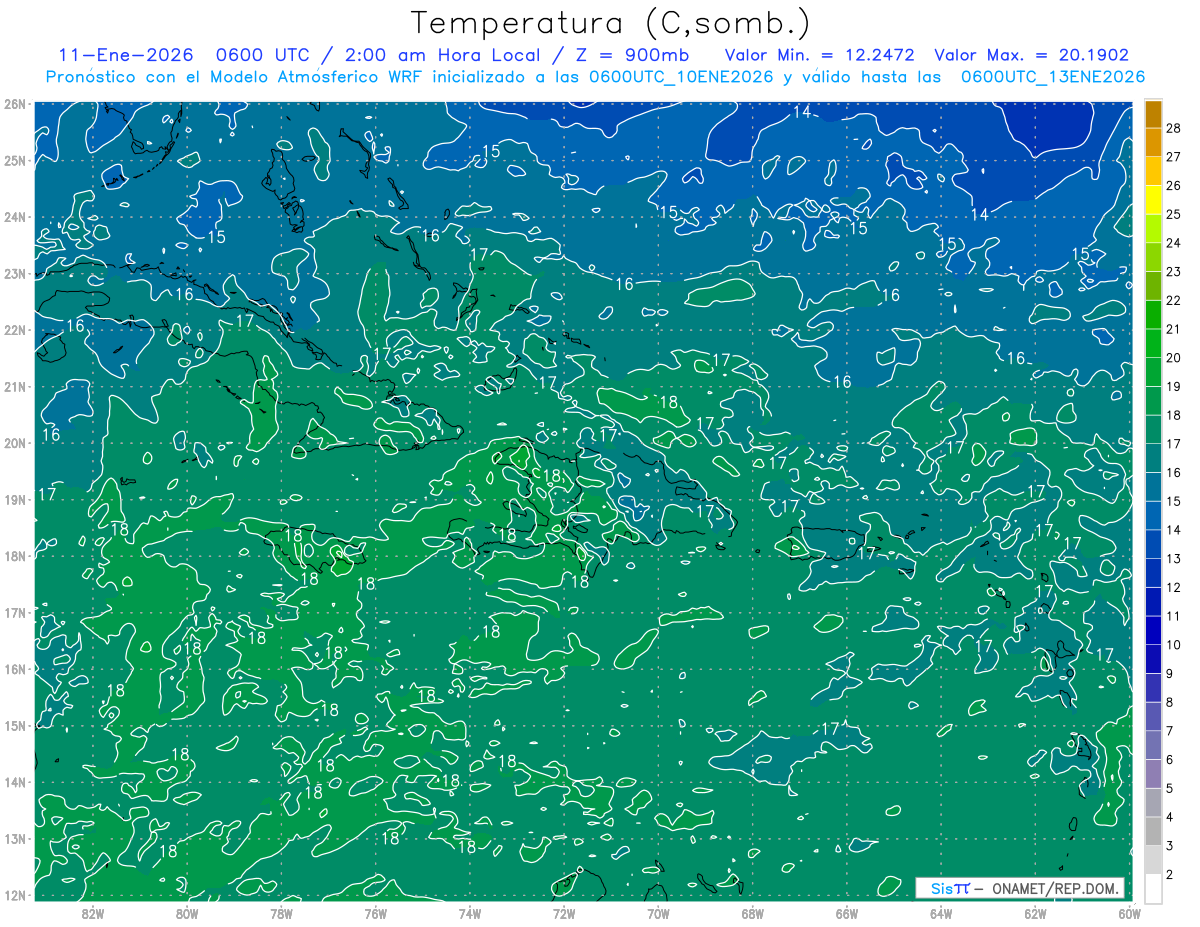Select the "Valor Max. = 20.1902" readout
Image resolution: width=1200 pixels, height=927 pixels.
tap(1032, 56)
